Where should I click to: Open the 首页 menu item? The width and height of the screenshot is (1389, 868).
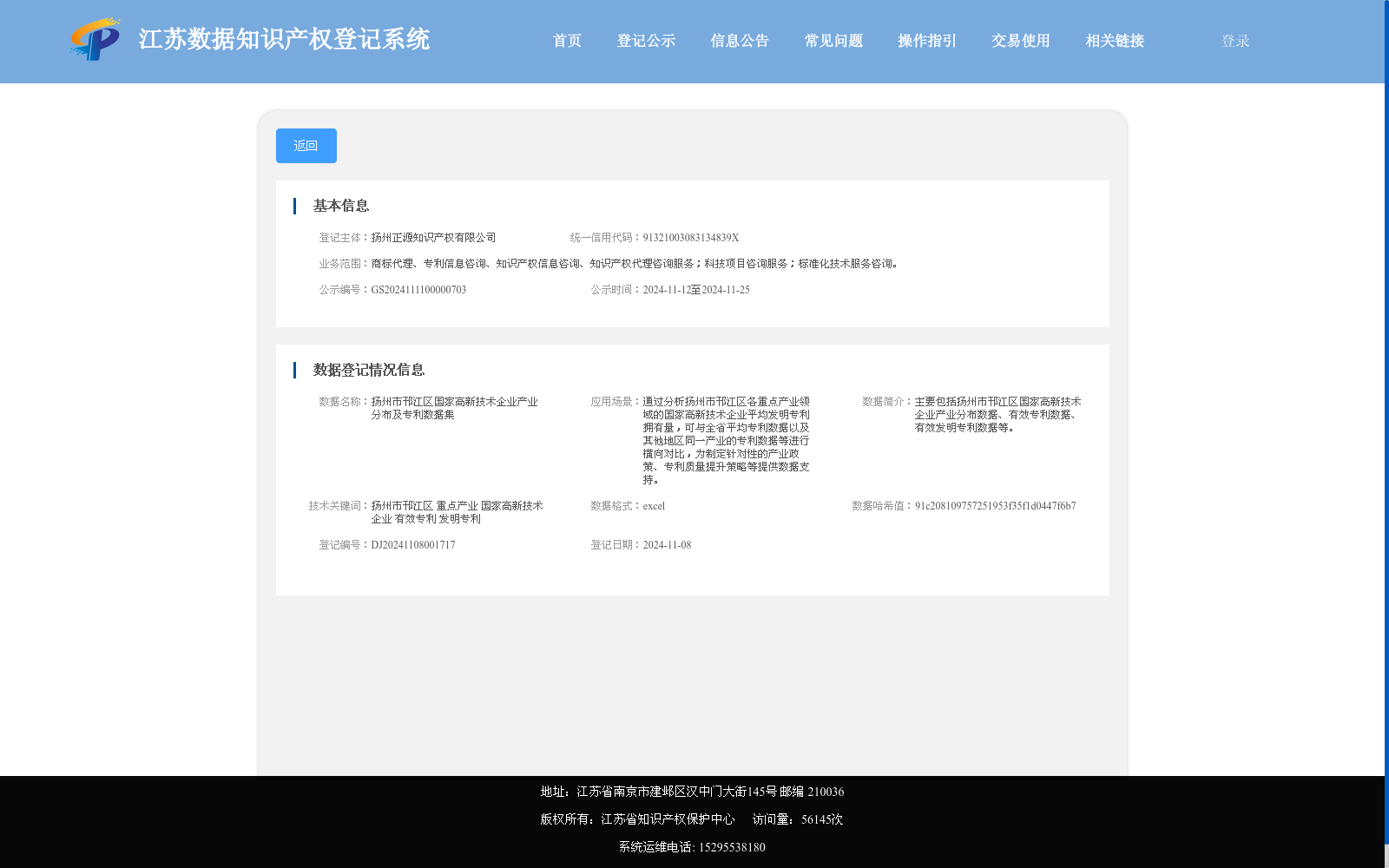click(x=567, y=41)
